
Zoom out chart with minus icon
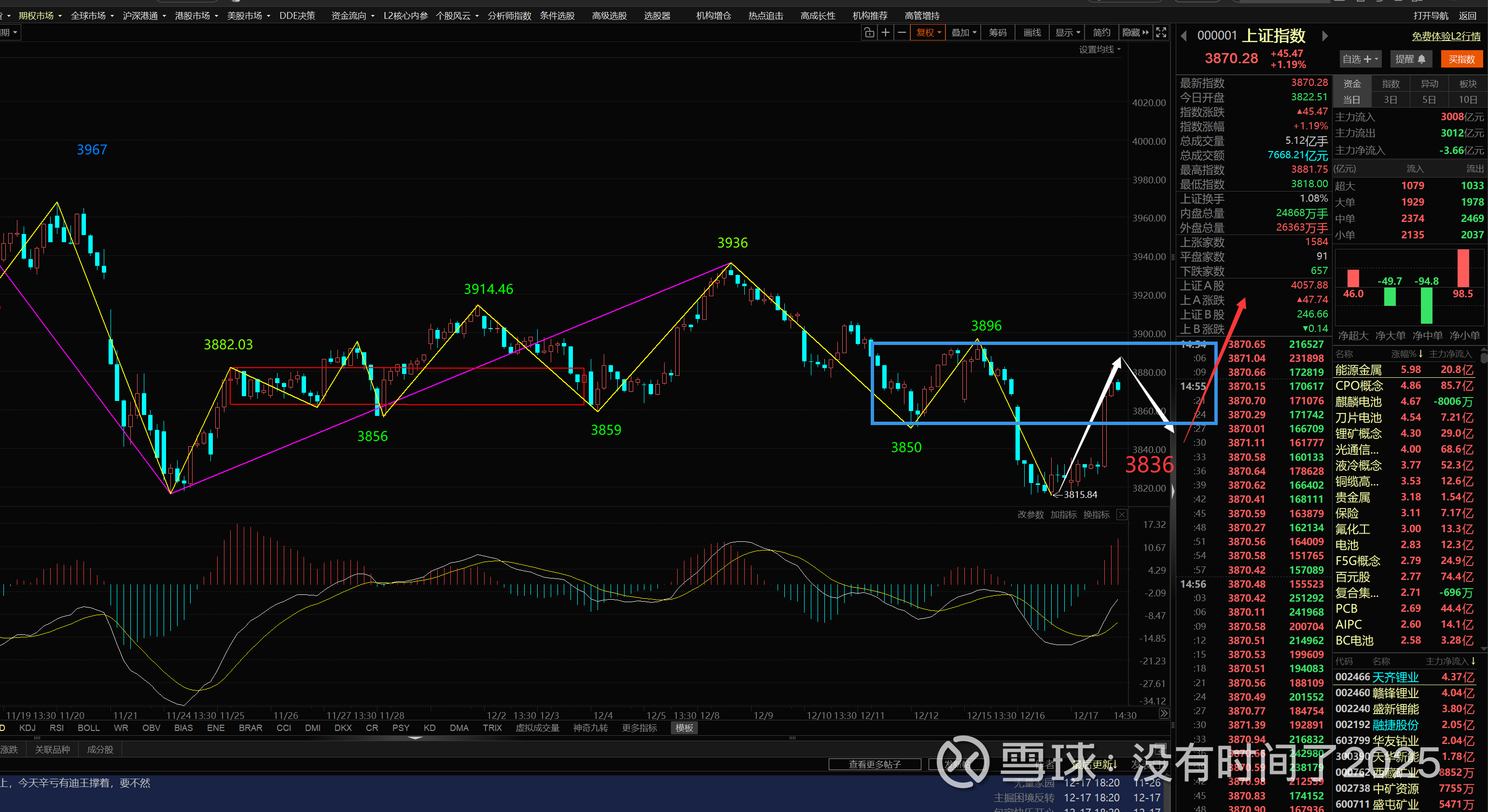coord(902,33)
